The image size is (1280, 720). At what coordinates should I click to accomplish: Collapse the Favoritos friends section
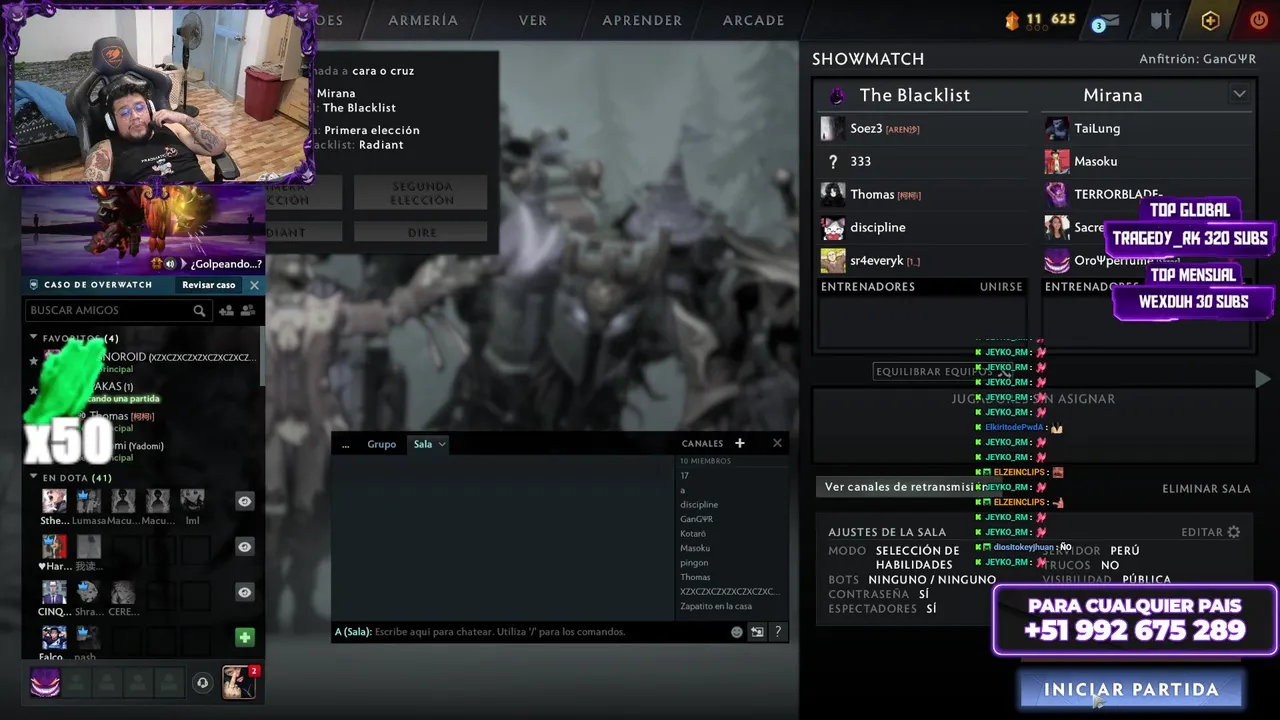point(33,338)
